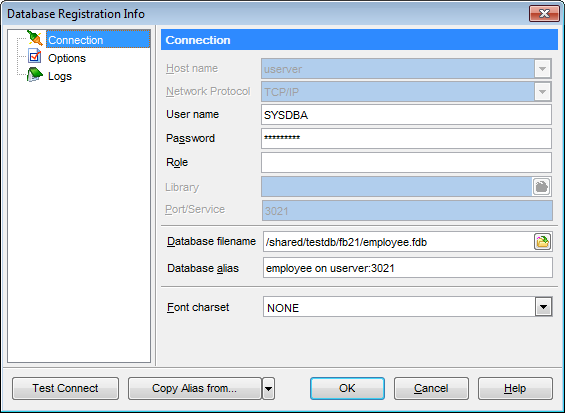Click the User name label

(x=192, y=114)
